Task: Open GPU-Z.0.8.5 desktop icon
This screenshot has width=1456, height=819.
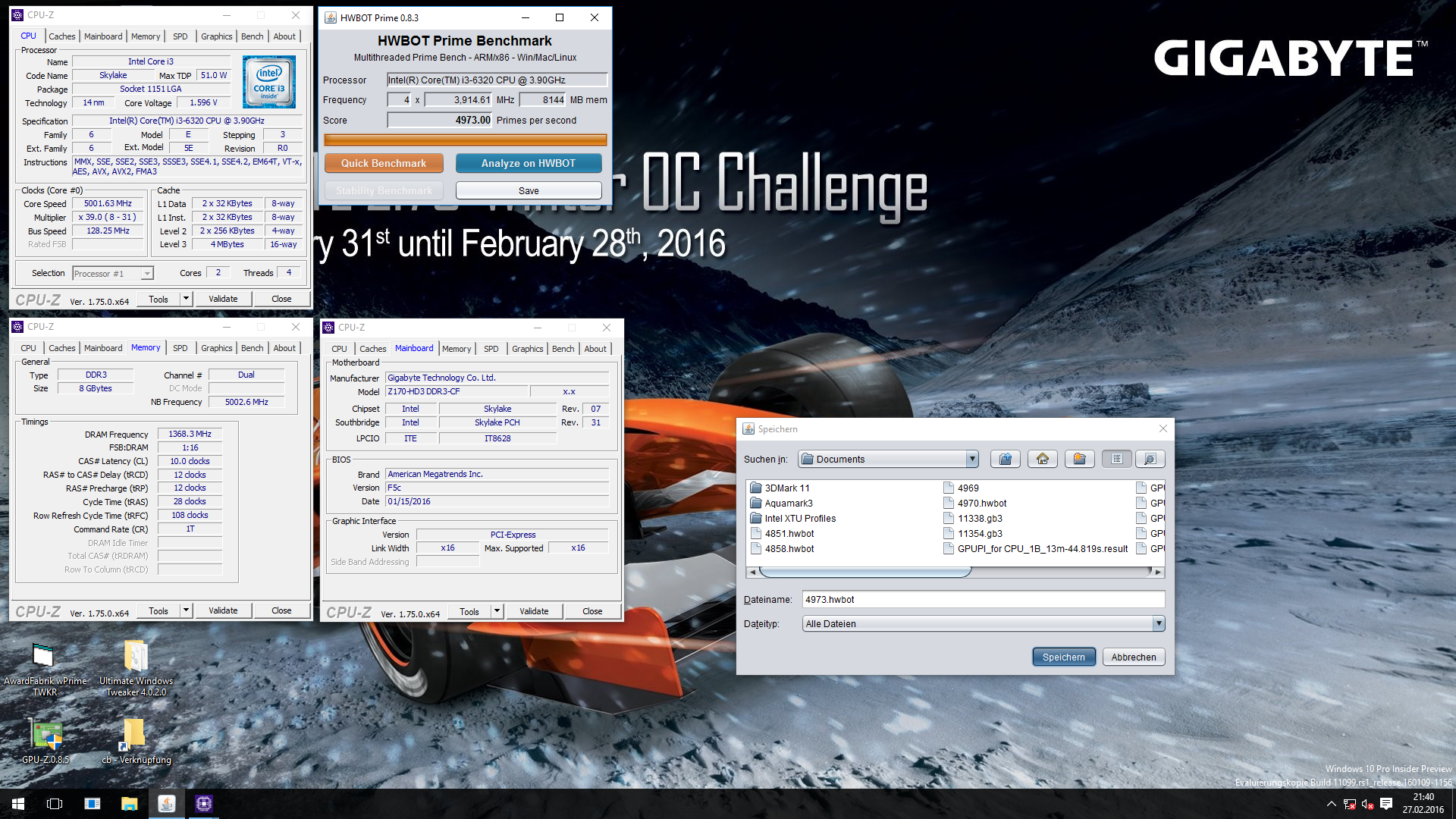Action: 45,742
